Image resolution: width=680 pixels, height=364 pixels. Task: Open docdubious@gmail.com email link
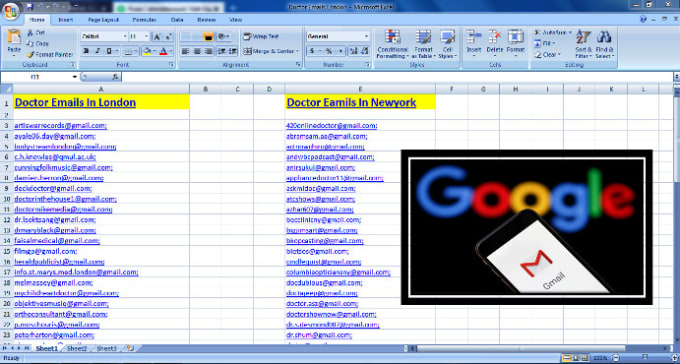tap(324, 282)
